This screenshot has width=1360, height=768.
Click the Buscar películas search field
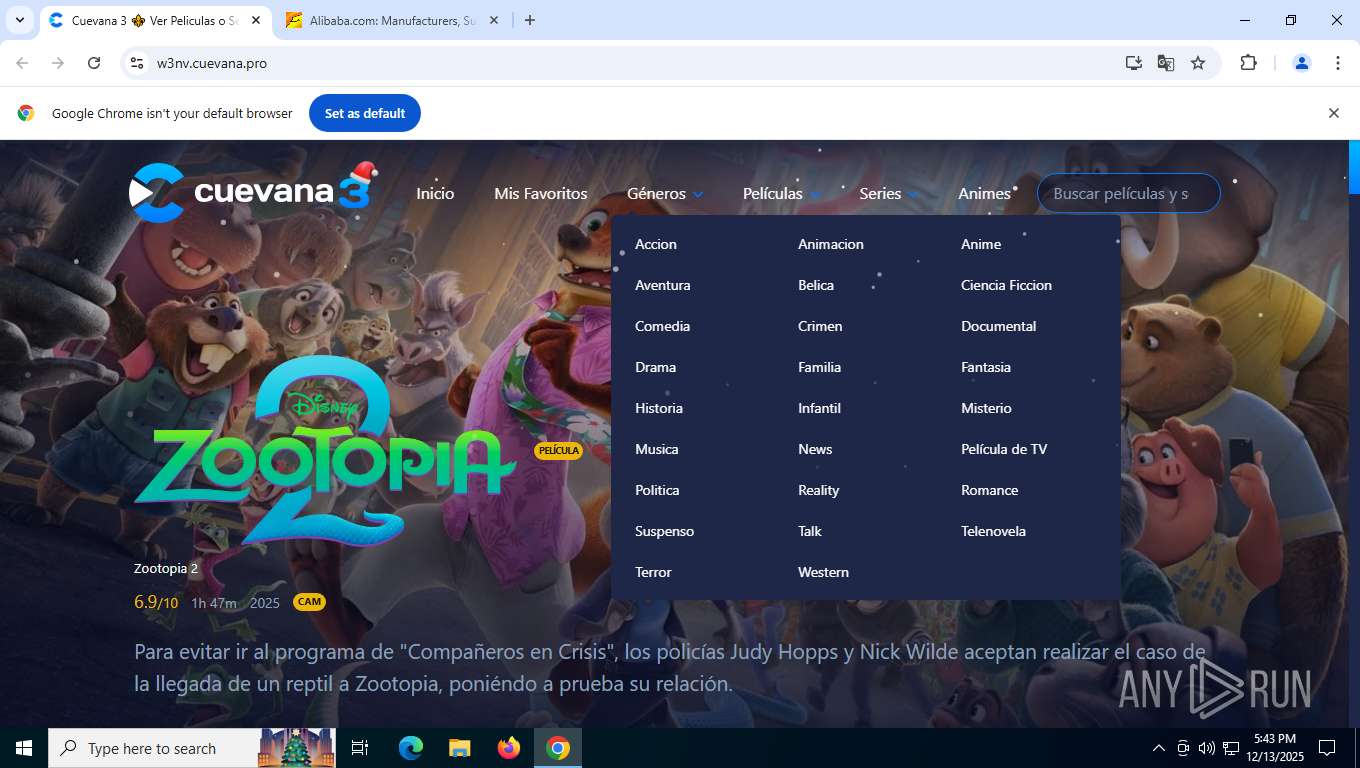(1128, 194)
